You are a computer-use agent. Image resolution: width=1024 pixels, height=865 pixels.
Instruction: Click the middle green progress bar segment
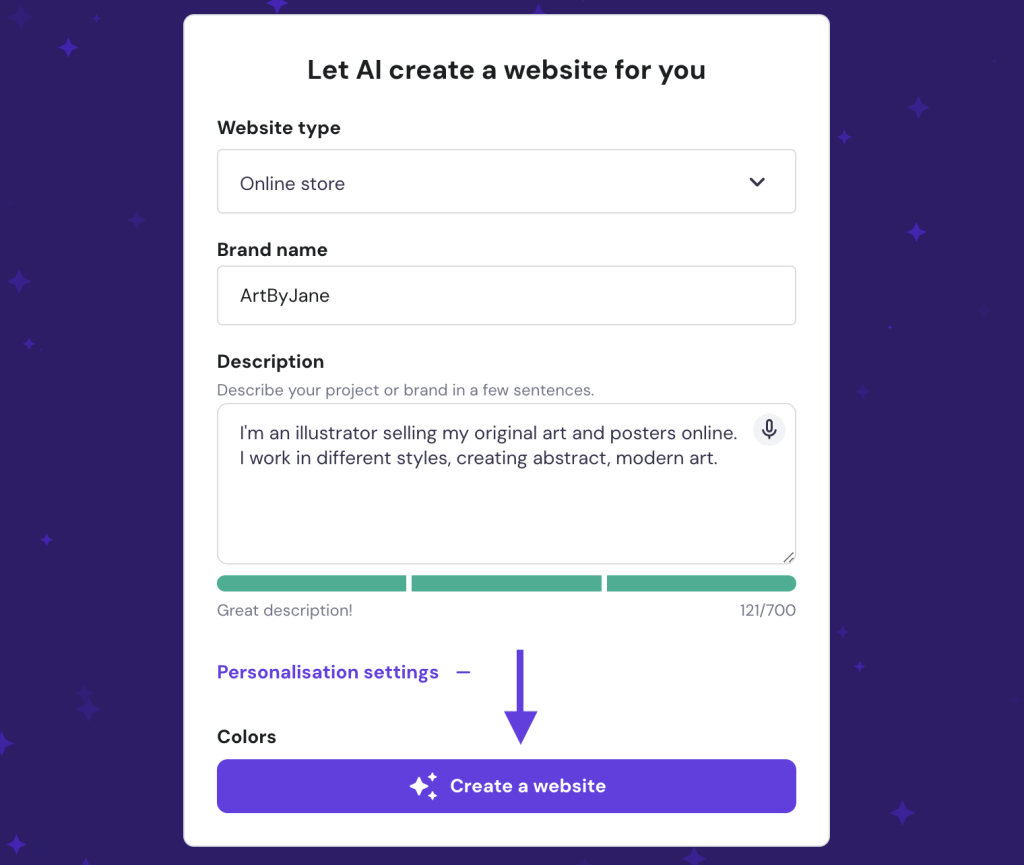(x=506, y=583)
